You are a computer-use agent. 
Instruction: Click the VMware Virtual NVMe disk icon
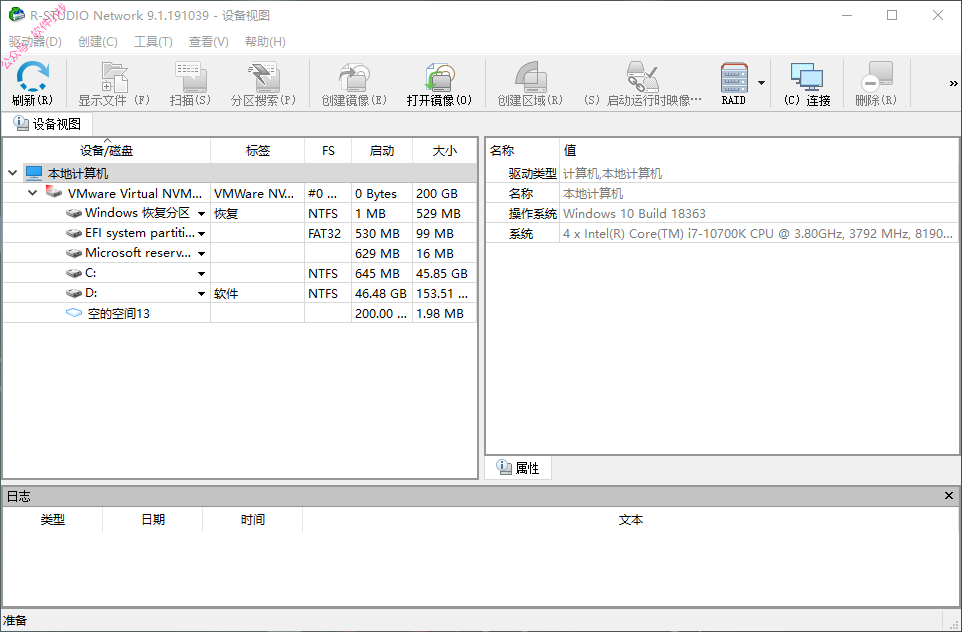[x=54, y=193]
